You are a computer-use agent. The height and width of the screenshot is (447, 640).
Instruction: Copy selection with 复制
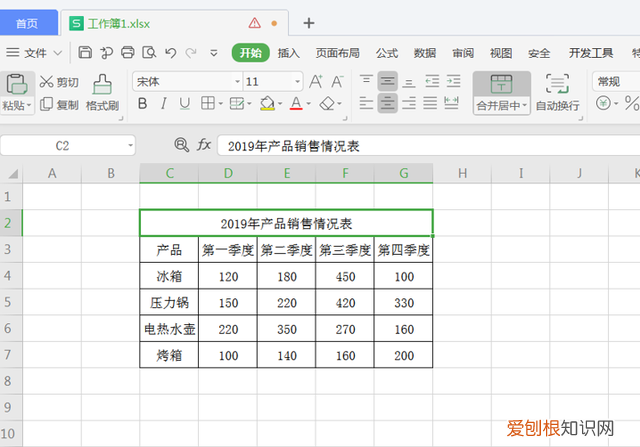point(59,105)
